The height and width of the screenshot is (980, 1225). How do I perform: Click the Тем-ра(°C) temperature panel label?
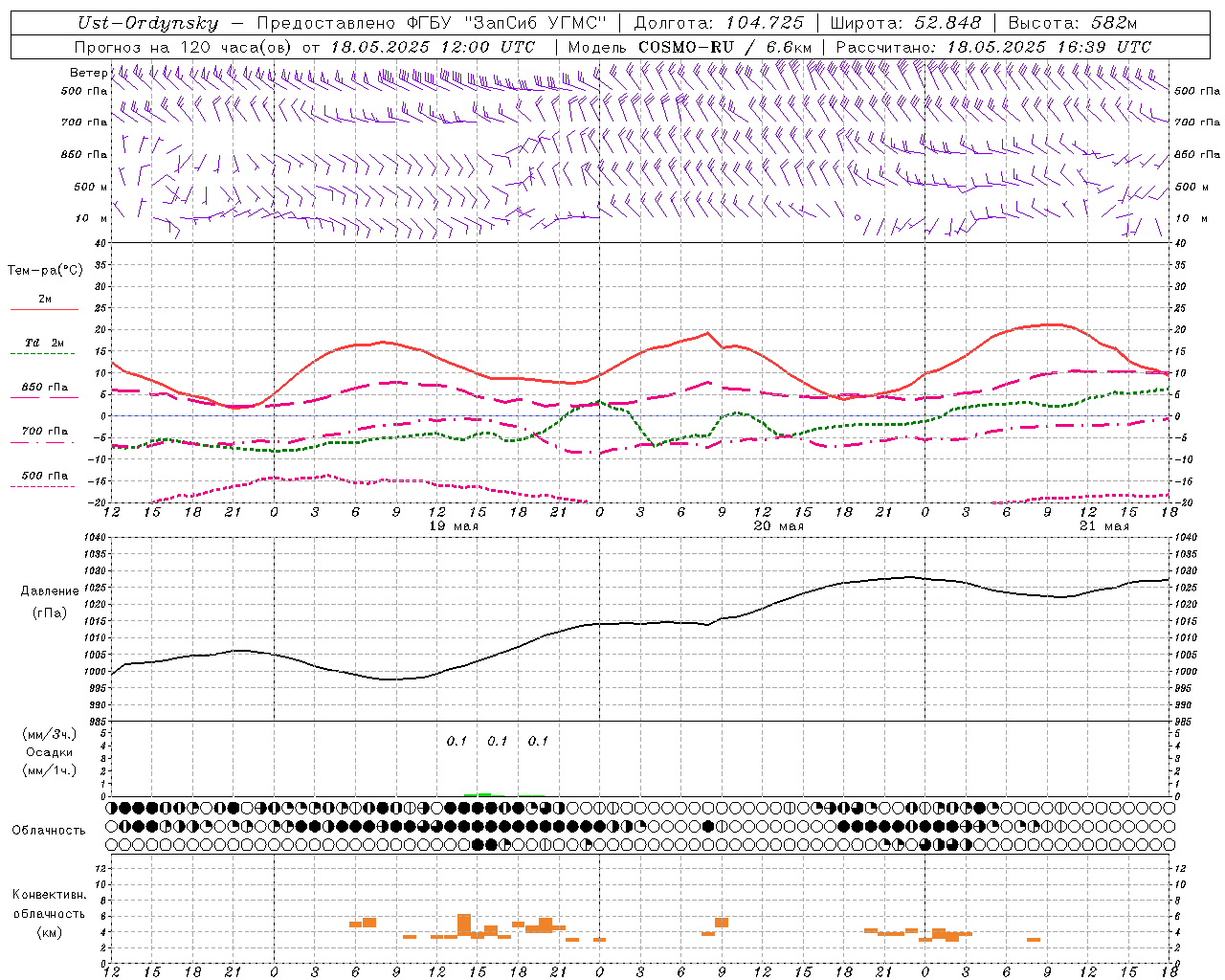click(45, 271)
